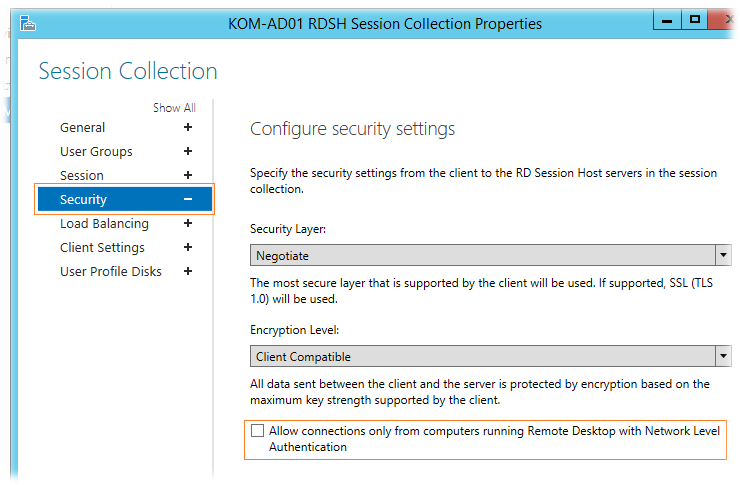
Task: Go to the User Groups tab
Action: pyautogui.click(x=96, y=151)
